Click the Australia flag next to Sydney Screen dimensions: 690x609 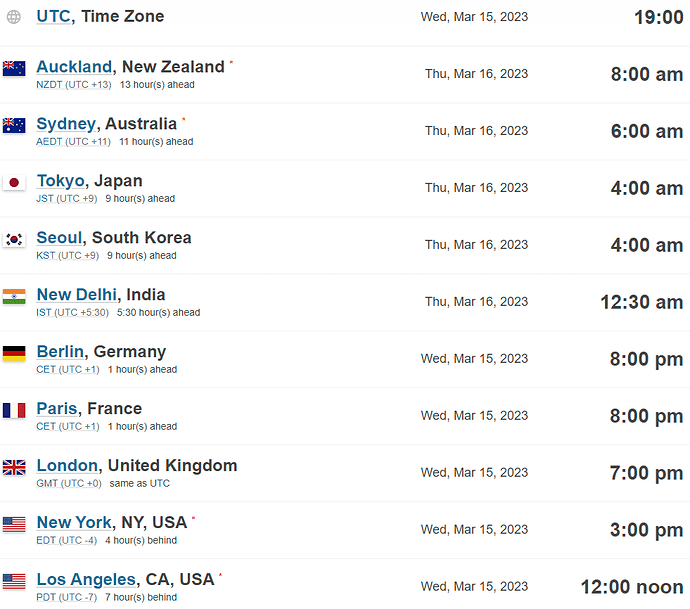tap(14, 125)
